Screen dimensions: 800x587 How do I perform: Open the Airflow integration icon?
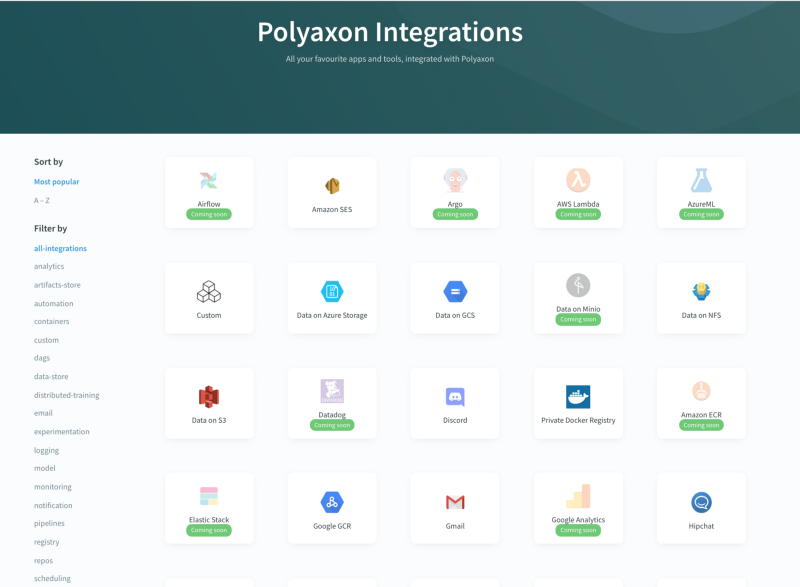click(209, 180)
